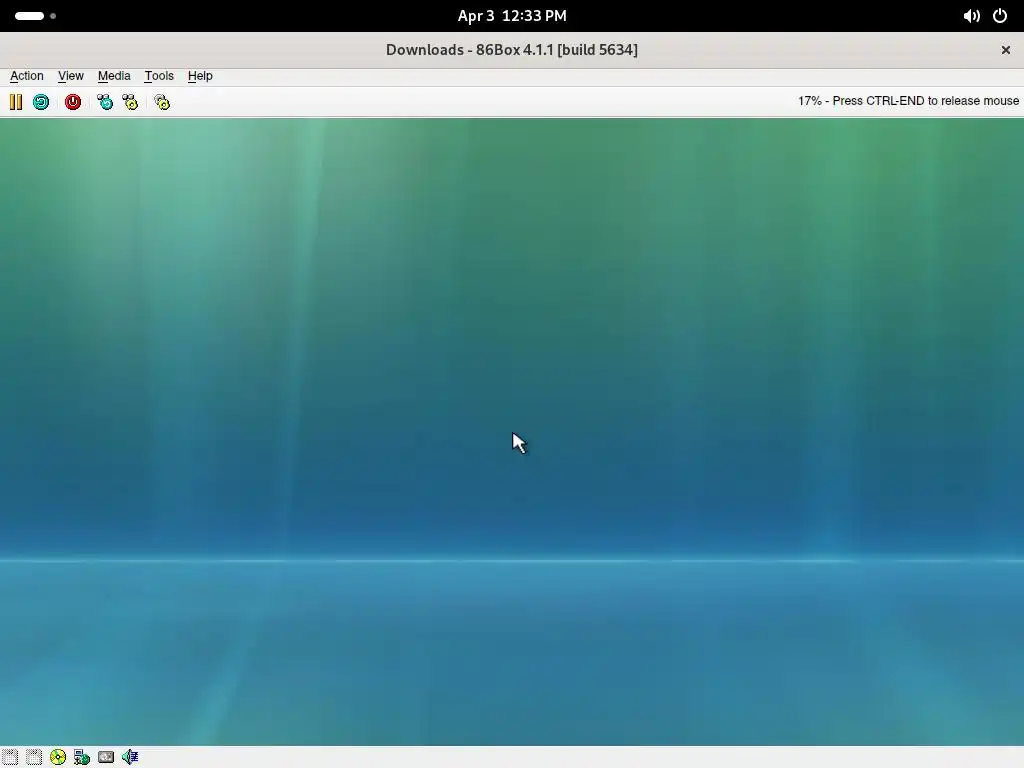
Task: Open the Action menu
Action: pyautogui.click(x=27, y=76)
